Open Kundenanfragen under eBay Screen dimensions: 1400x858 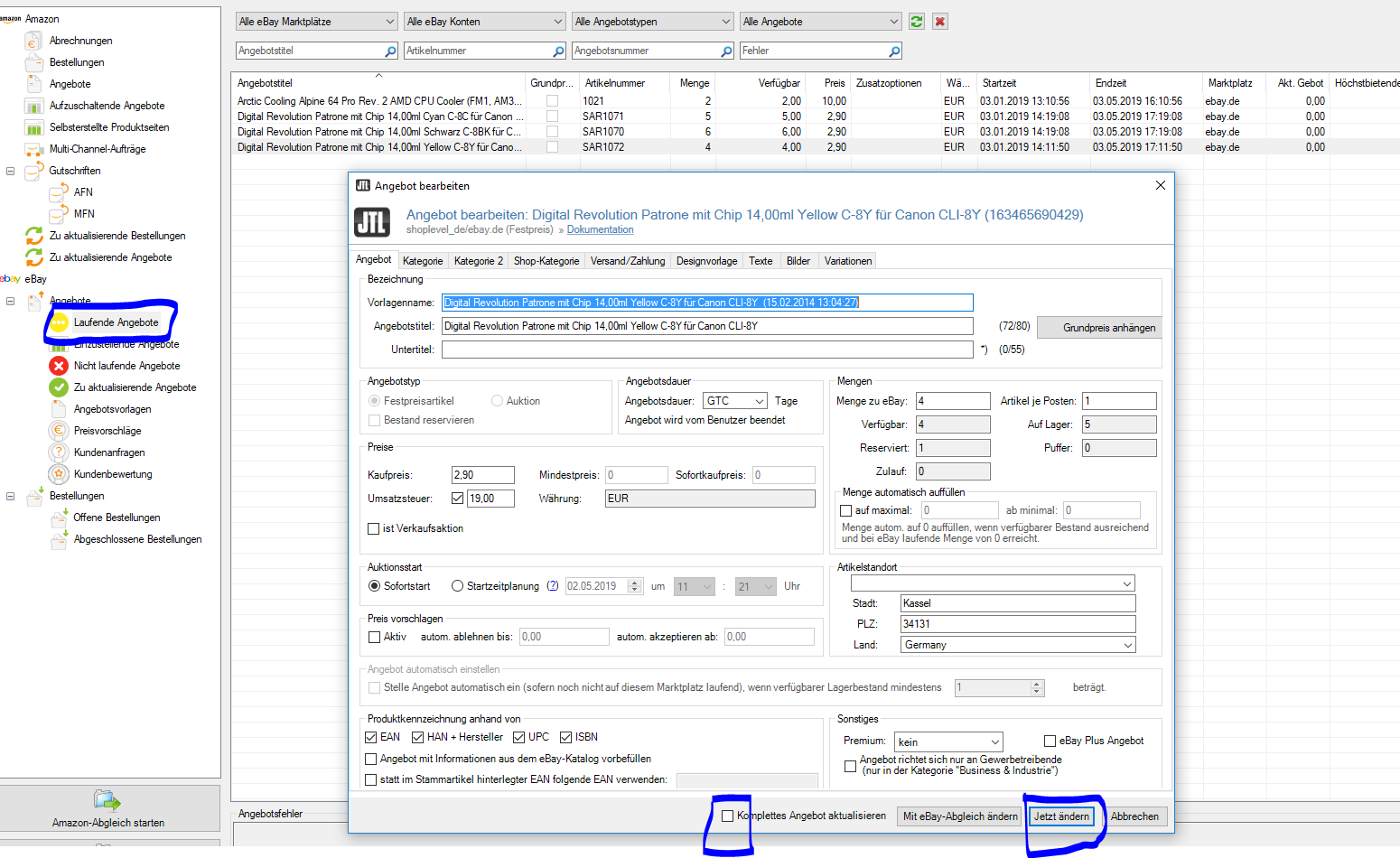click(109, 452)
